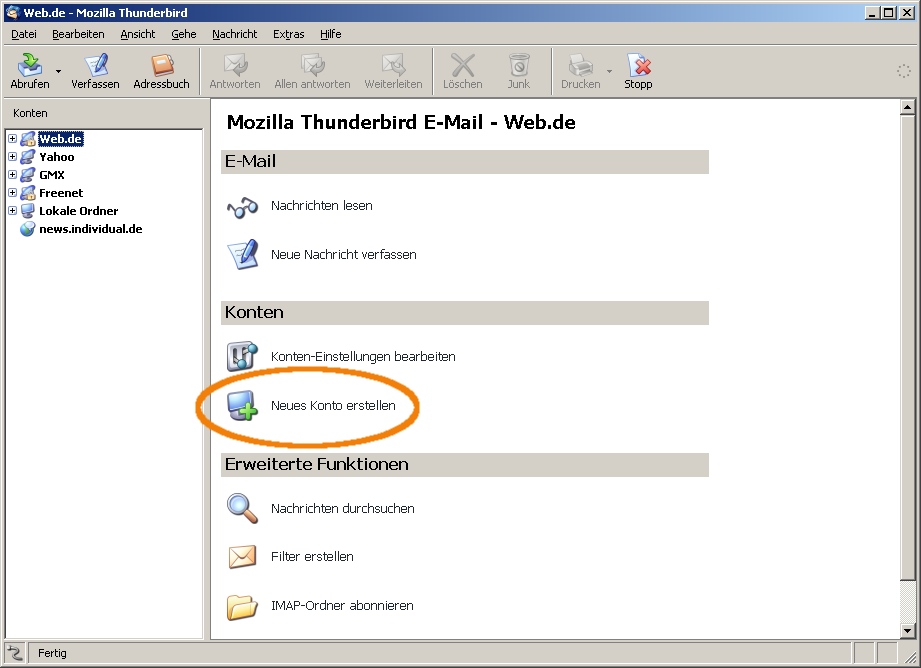The image size is (921, 668).
Task: Click the Fertig status text
Action: click(52, 653)
